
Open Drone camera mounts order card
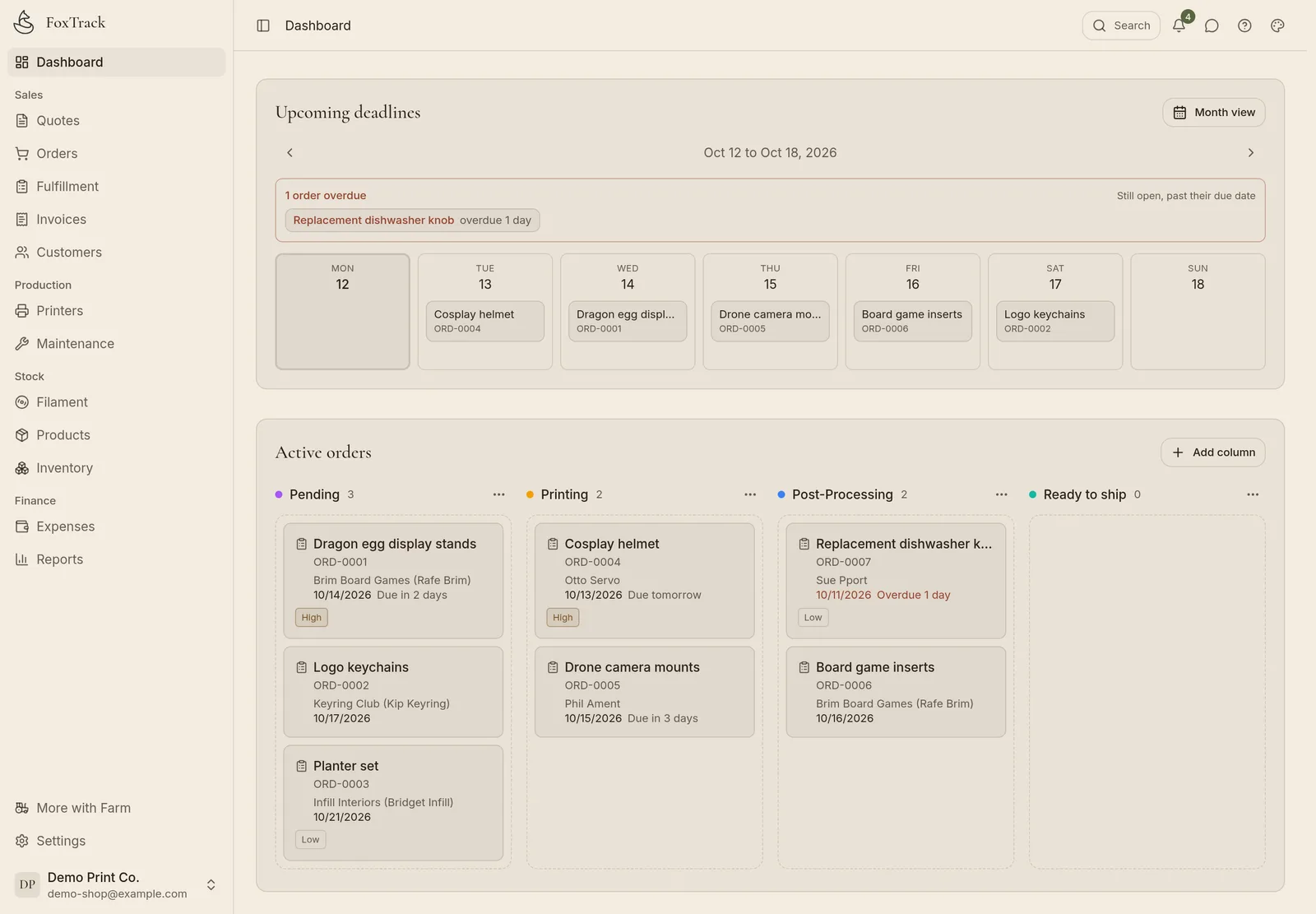(644, 692)
